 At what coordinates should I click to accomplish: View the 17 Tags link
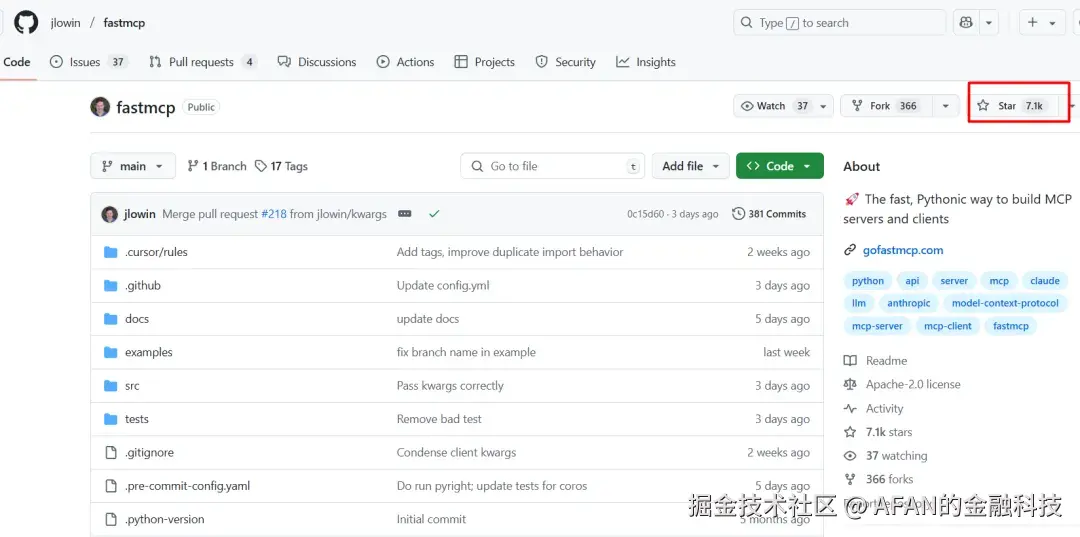point(281,166)
